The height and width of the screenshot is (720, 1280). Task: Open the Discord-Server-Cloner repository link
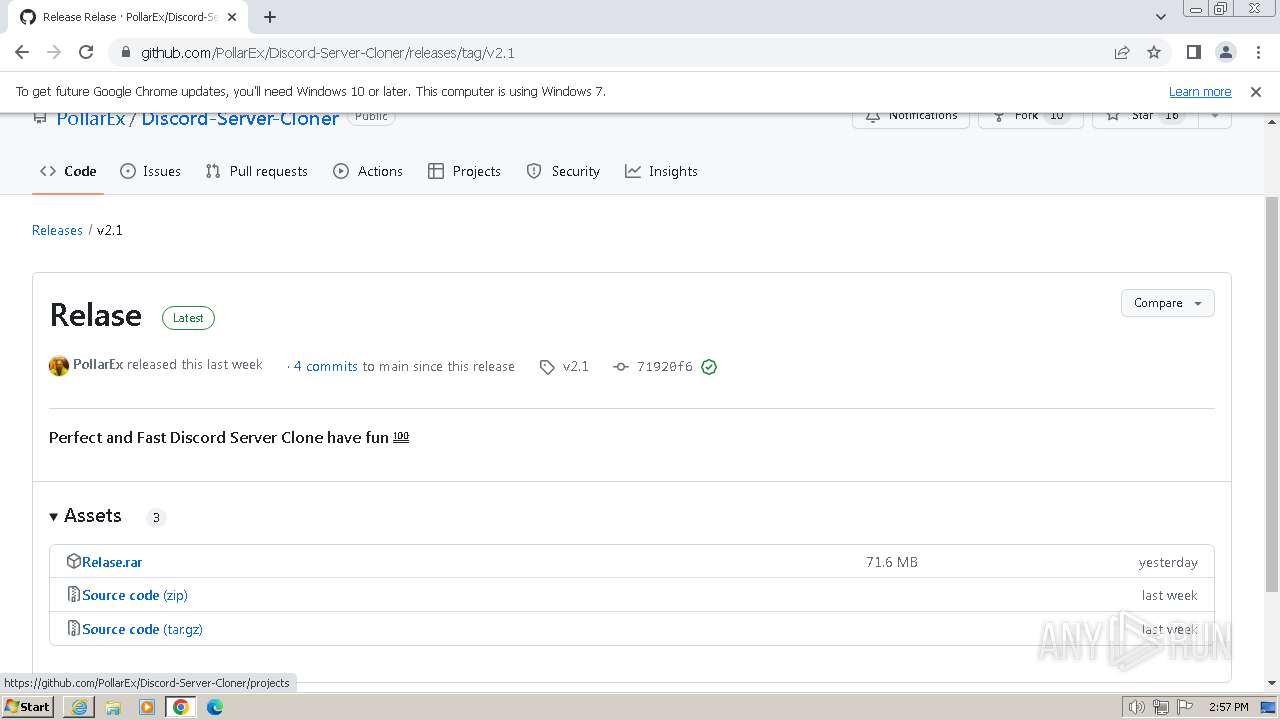click(x=240, y=118)
